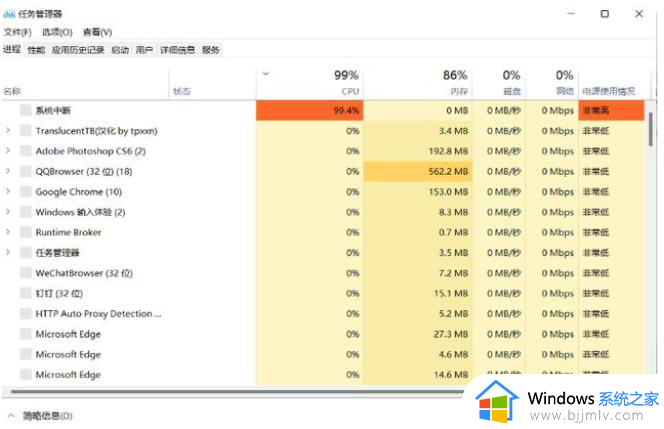Expand the TranslucentTB process group

click(x=8, y=130)
